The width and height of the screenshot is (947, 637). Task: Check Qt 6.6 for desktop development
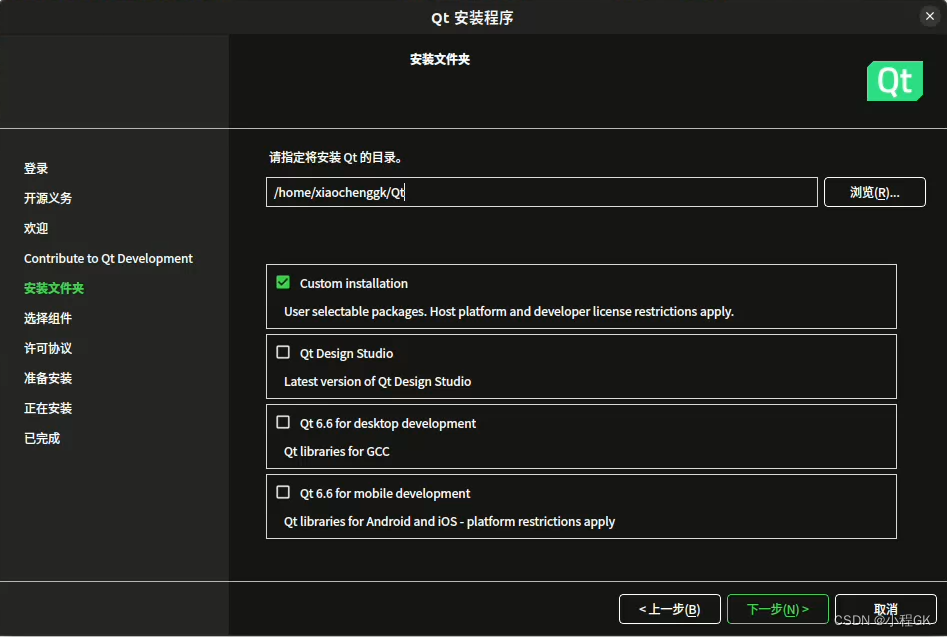[x=283, y=423]
